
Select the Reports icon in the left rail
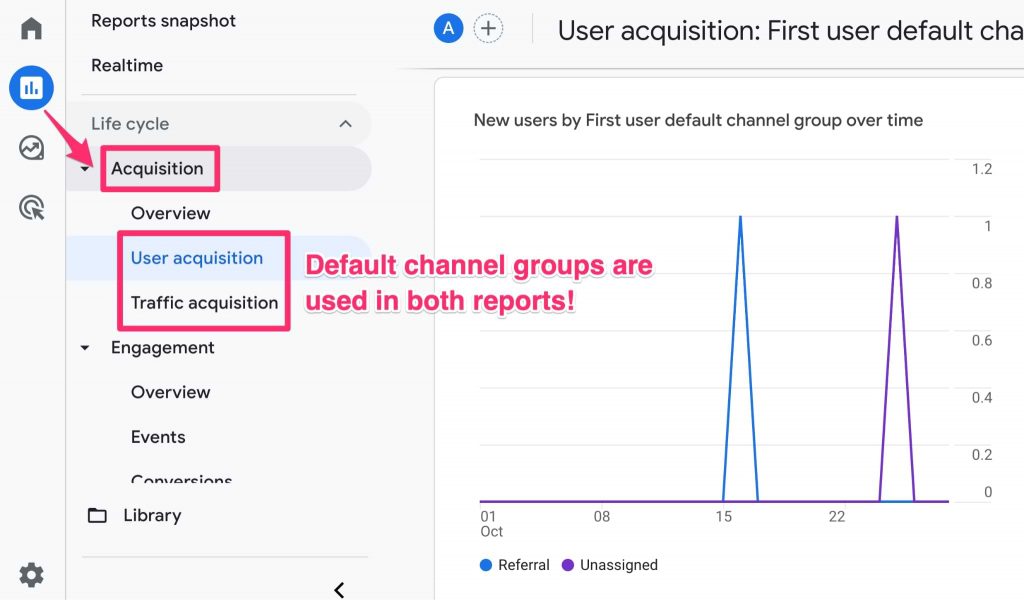pos(31,88)
